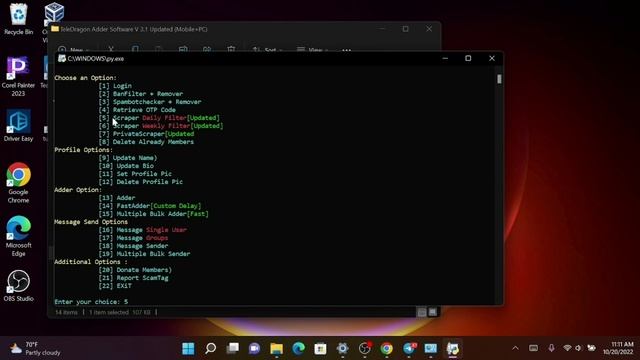The width and height of the screenshot is (640, 360).
Task: Click the 'Weekly Filter' scraper line
Action: 161,126
